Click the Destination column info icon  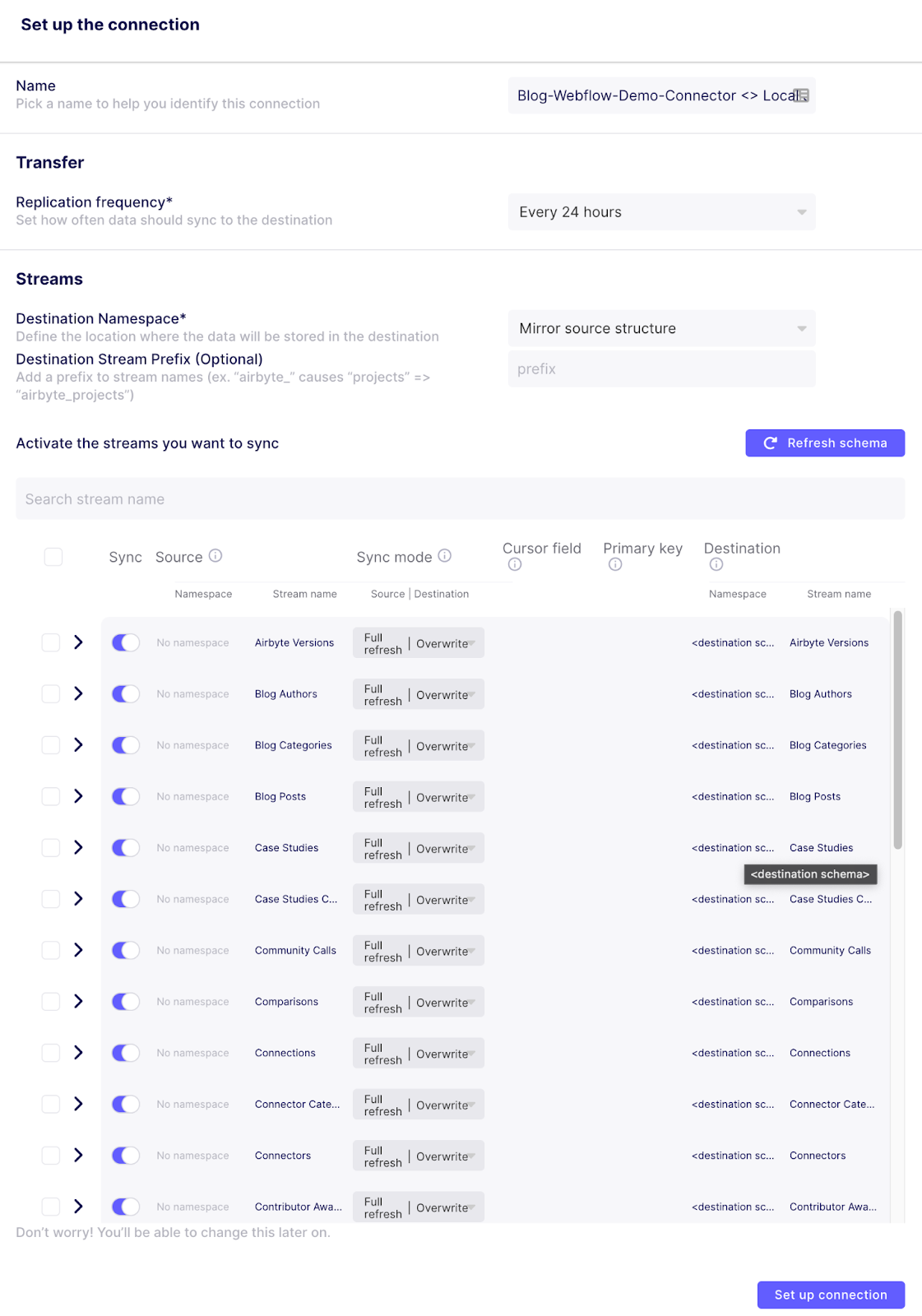click(x=716, y=564)
